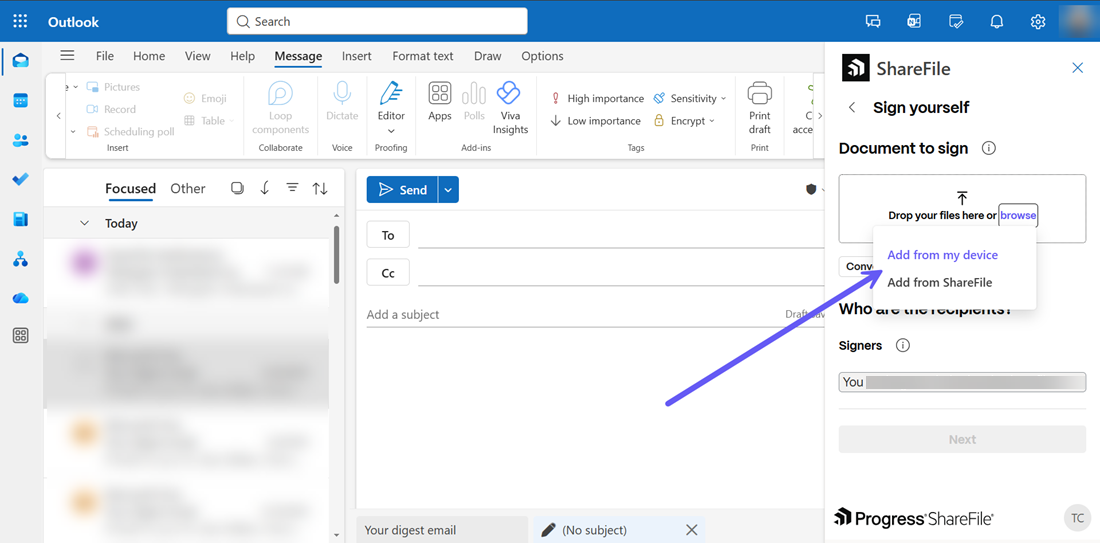The width and height of the screenshot is (1100, 543).
Task: Click the Send button
Action: [x=403, y=189]
